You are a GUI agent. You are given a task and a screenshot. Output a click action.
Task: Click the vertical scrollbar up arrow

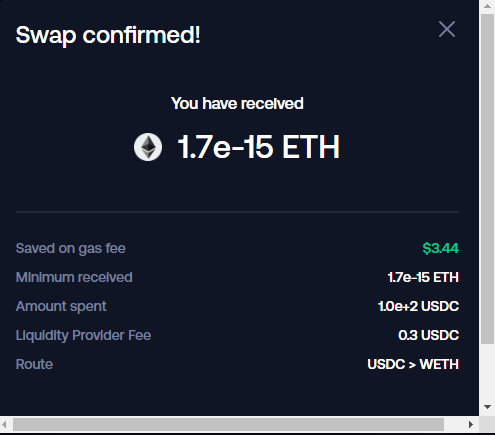pos(487,7)
